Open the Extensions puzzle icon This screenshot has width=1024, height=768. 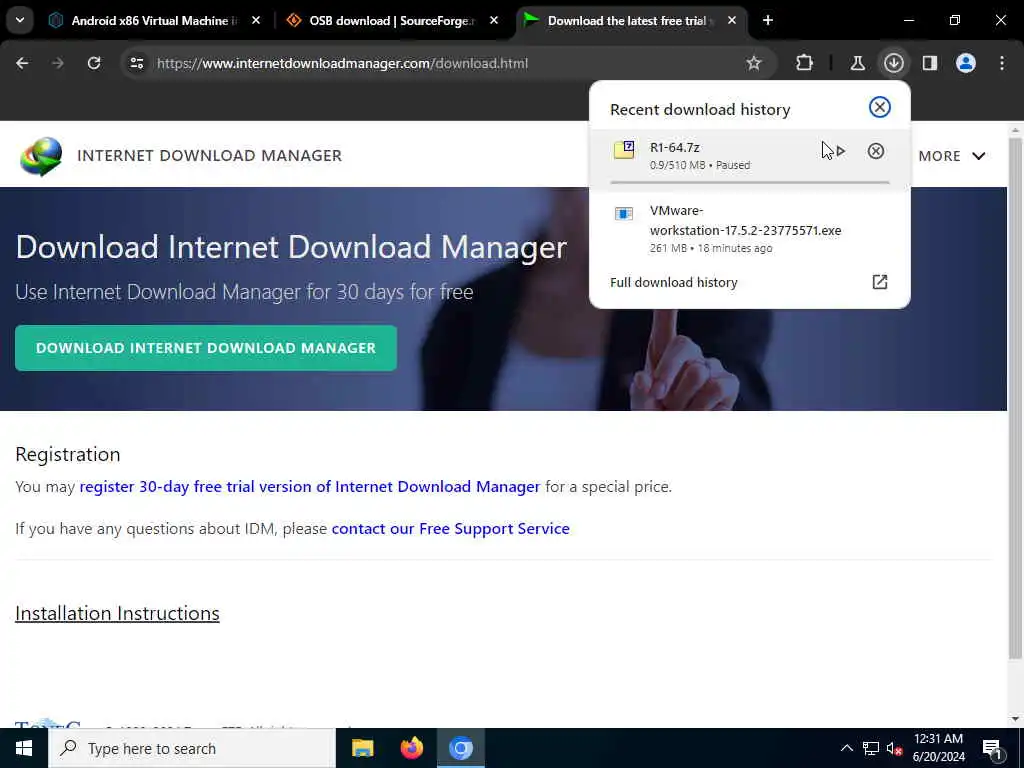(x=805, y=63)
